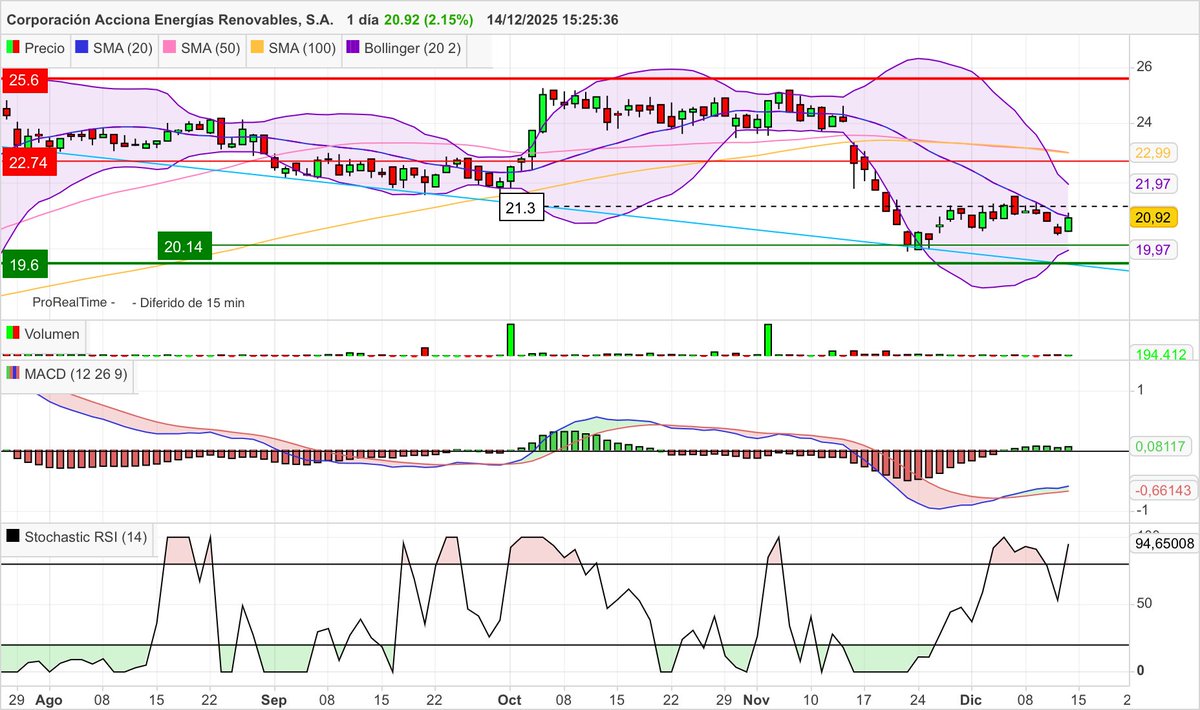Click the 24 price axis label
The image size is (1200, 710).
1144,122
